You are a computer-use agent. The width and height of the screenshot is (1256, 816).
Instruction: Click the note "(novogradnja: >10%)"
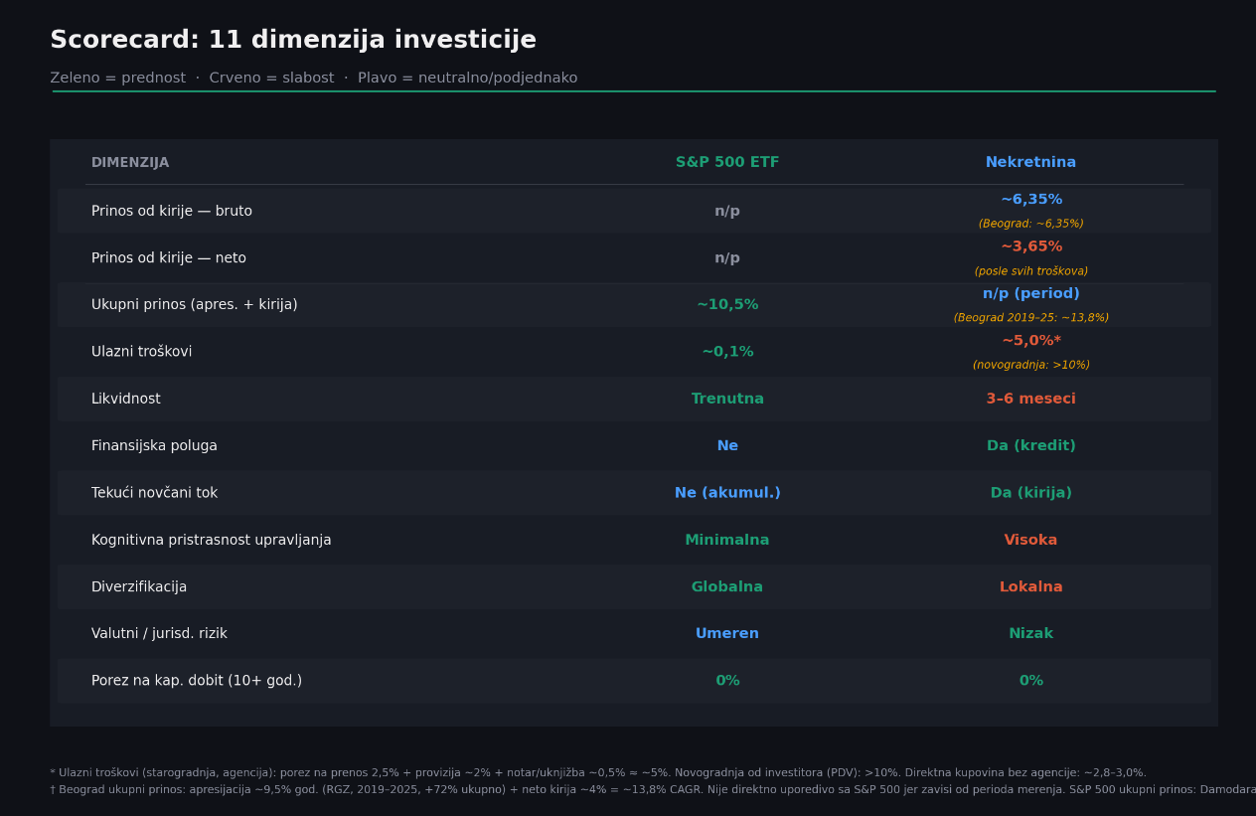(1031, 365)
